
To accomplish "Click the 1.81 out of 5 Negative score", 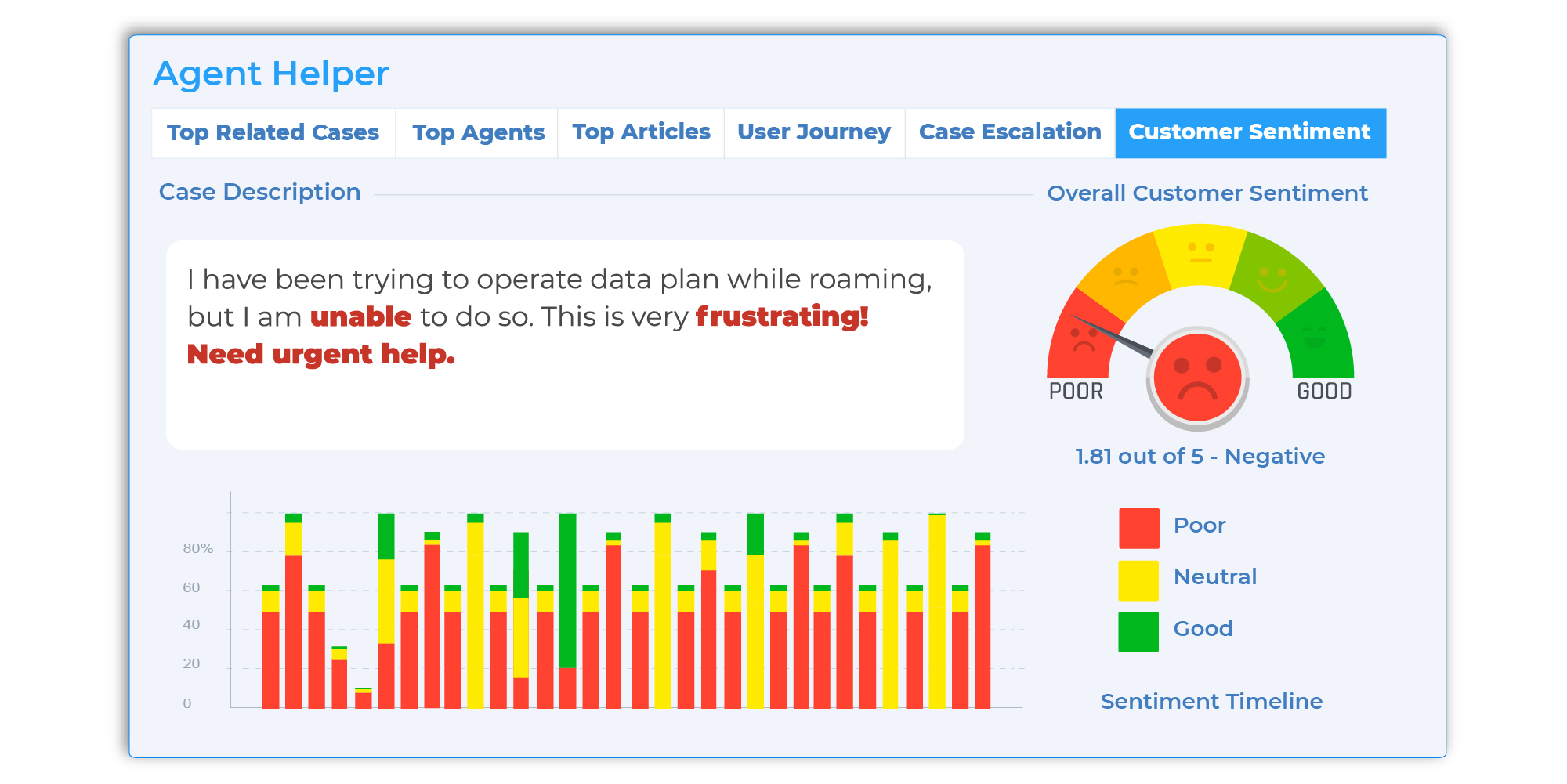I will click(x=1200, y=457).
